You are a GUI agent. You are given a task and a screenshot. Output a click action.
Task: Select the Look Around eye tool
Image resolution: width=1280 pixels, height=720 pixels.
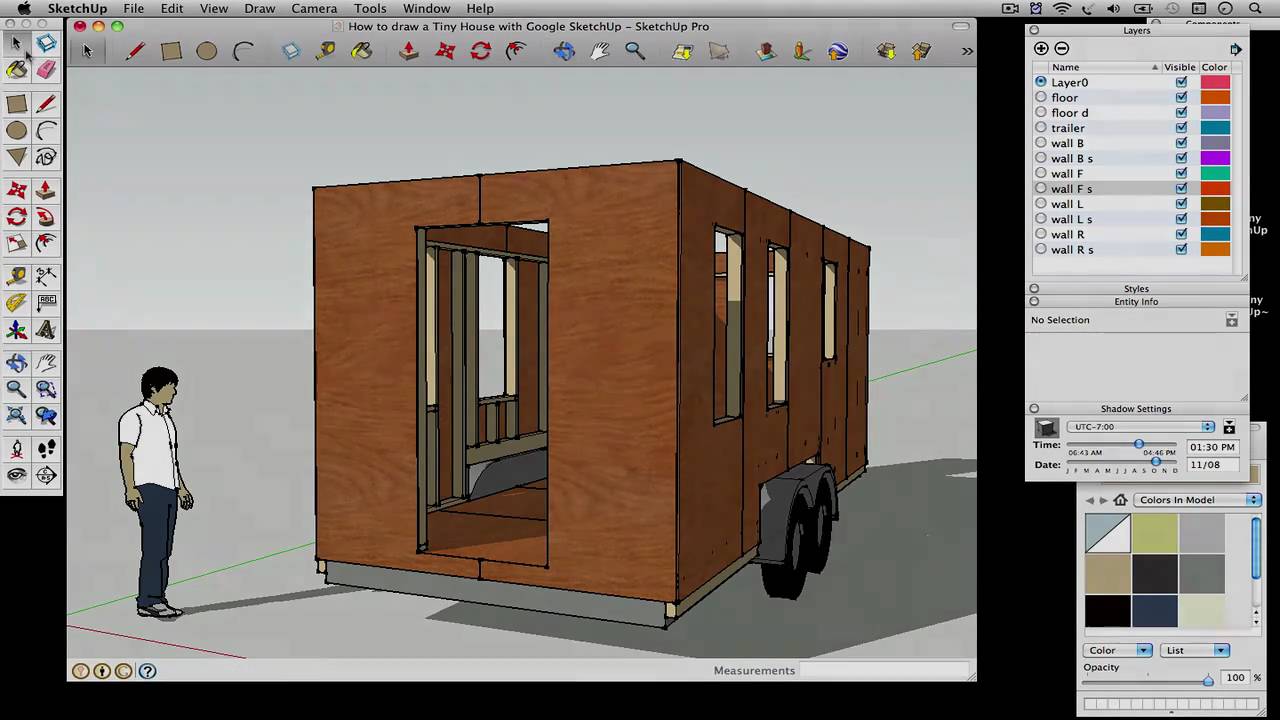click(17, 476)
